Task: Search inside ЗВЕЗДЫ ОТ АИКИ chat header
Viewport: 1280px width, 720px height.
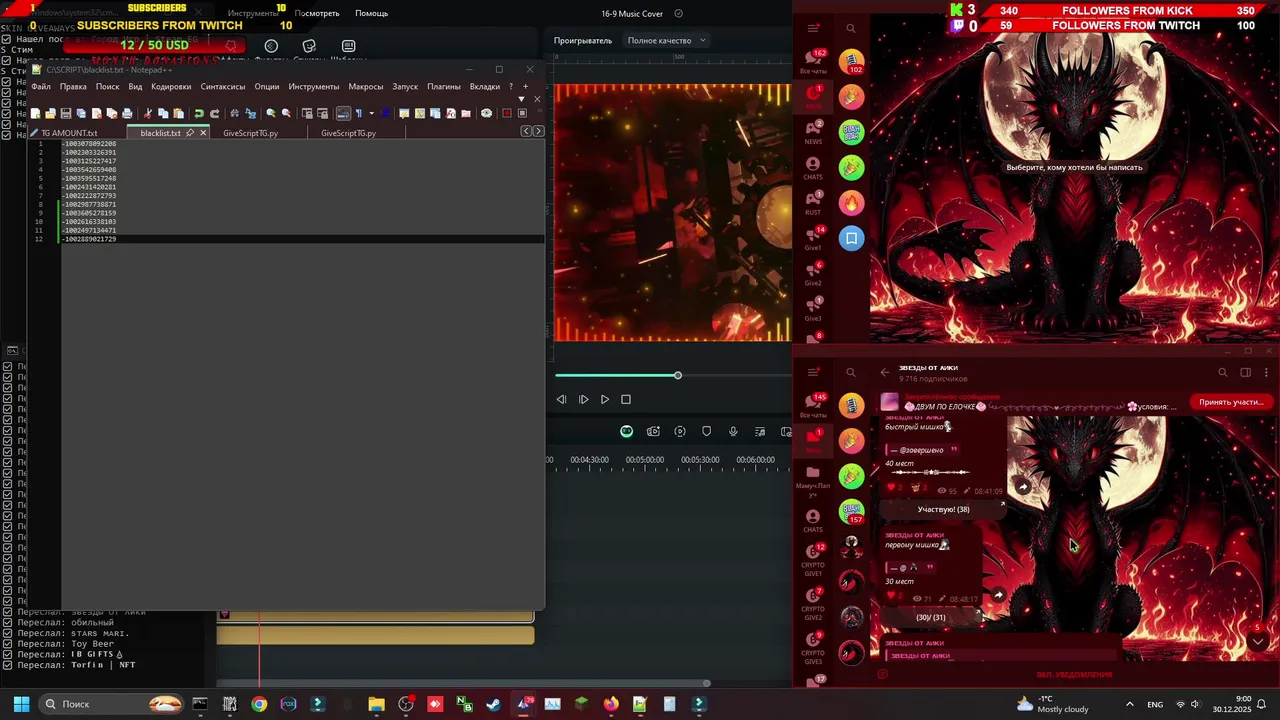Action: tap(1222, 372)
